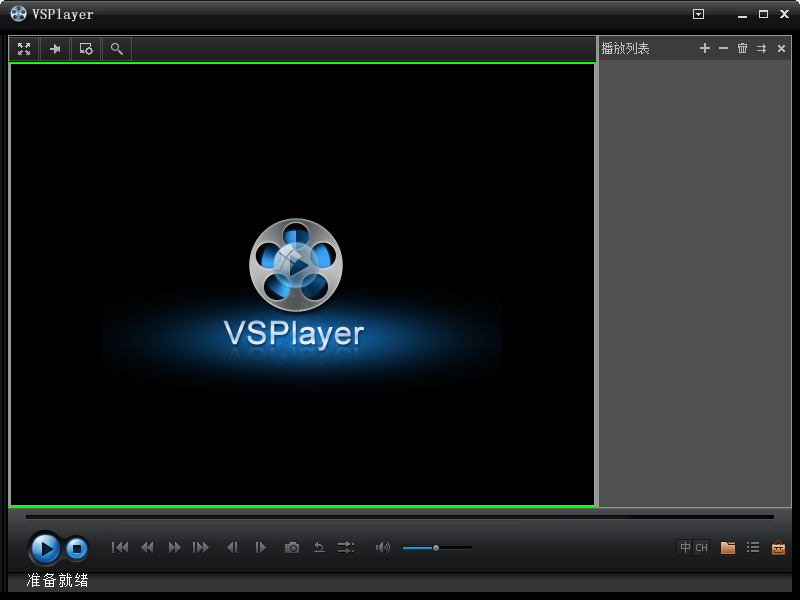Click the pin always-on-top icon
The image size is (800, 600).
point(54,48)
